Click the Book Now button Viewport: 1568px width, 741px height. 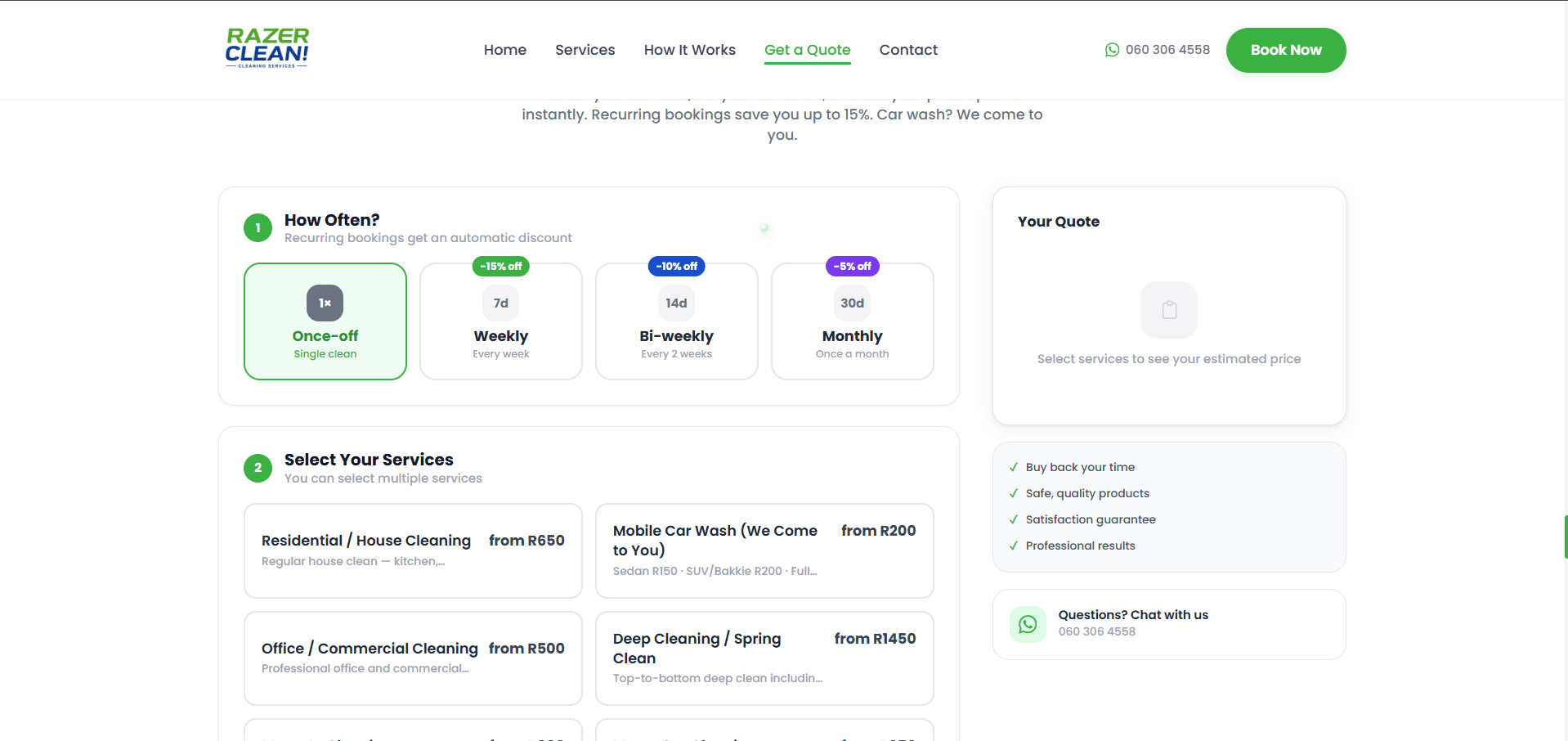point(1286,50)
